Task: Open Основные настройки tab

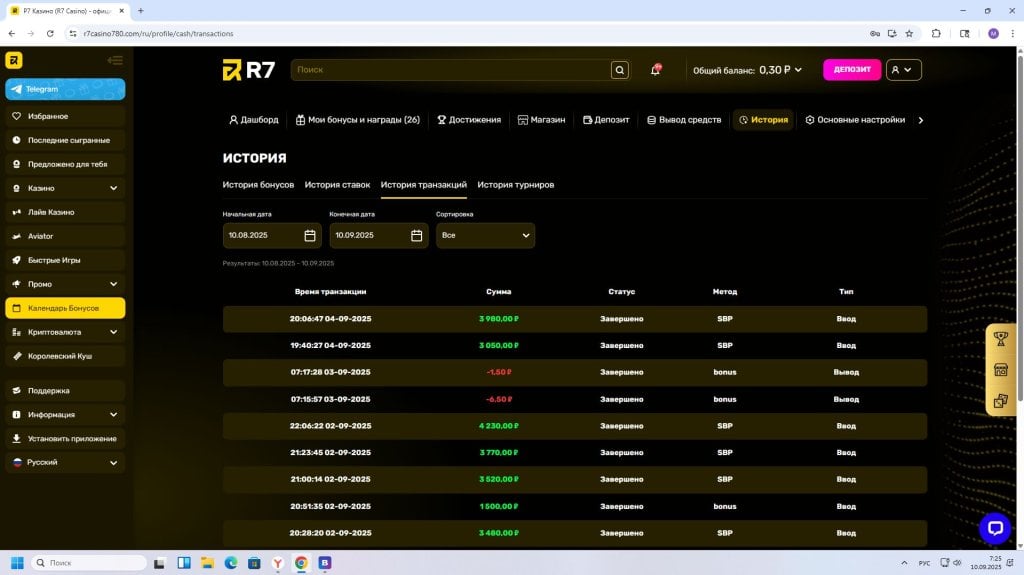Action: point(855,120)
